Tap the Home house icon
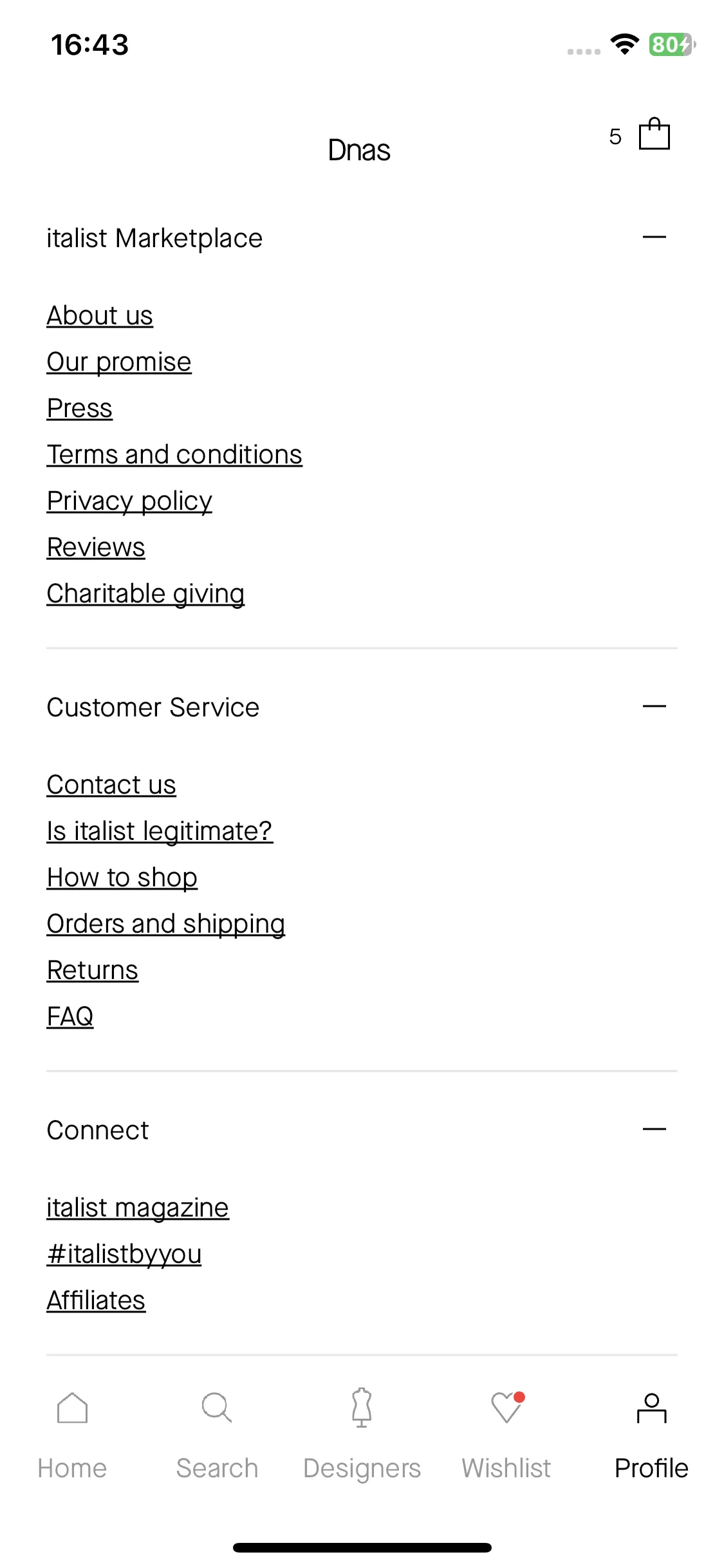Viewport: 724px width, 1568px height. pyautogui.click(x=72, y=1408)
